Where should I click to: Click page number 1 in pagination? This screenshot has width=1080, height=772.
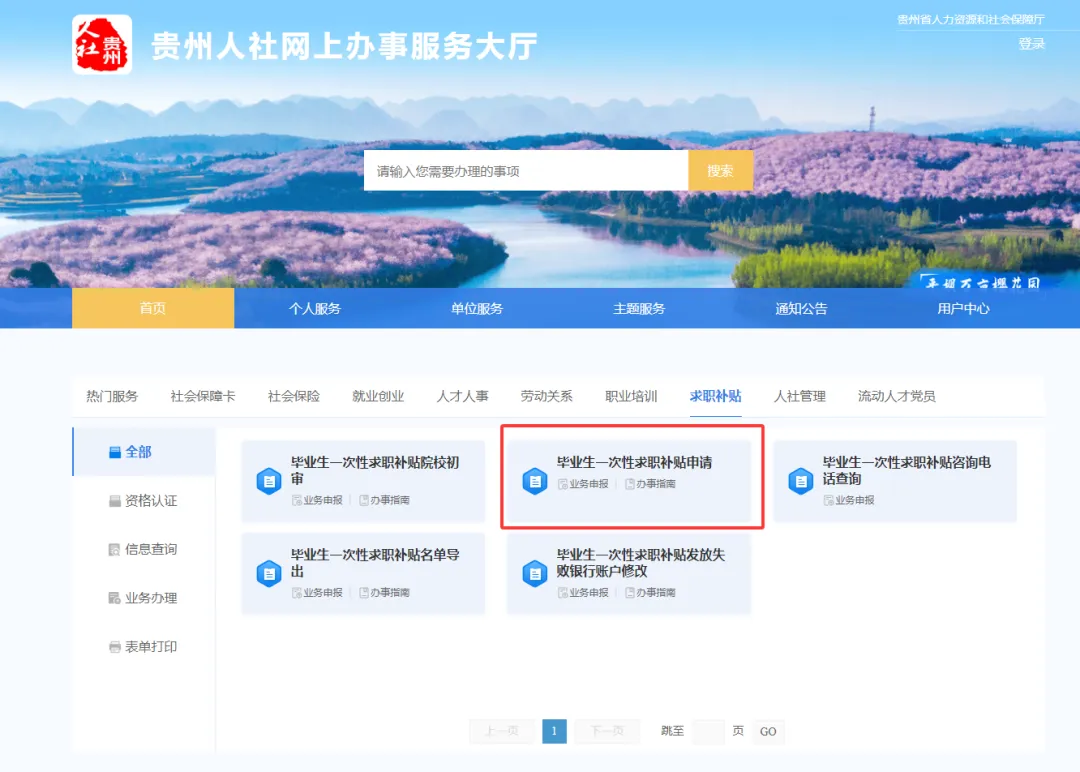[x=554, y=731]
